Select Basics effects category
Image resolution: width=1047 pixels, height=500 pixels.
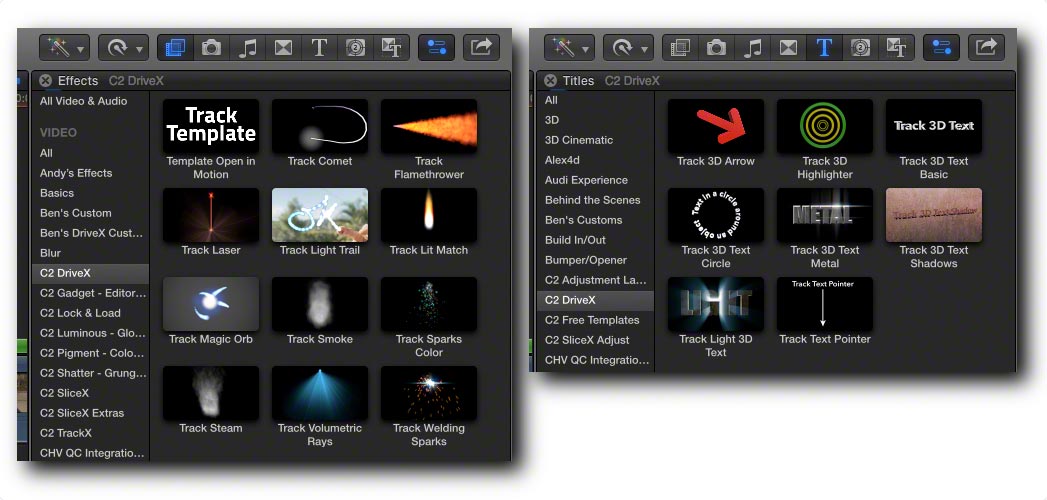coord(57,193)
